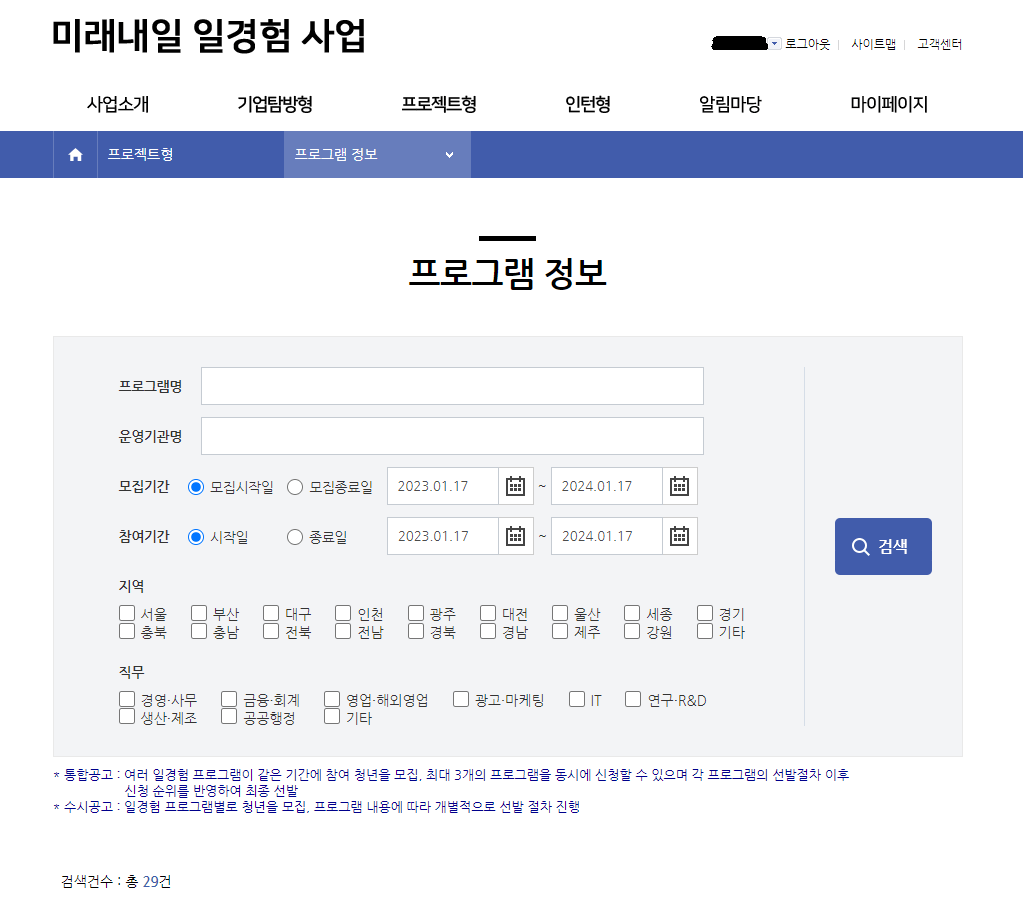The image size is (1023, 900).
Task: Select the 종료일 radio for 참여기간
Action: pos(294,536)
